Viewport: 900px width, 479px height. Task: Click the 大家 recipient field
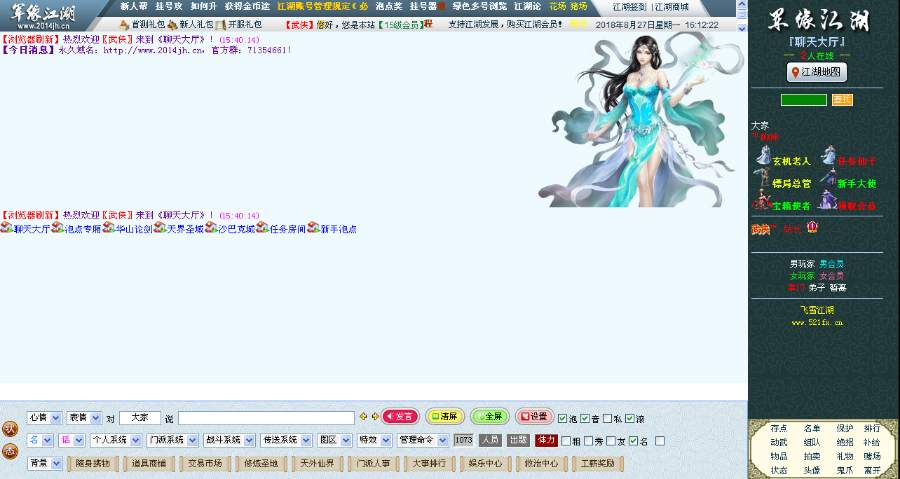pyautogui.click(x=139, y=418)
